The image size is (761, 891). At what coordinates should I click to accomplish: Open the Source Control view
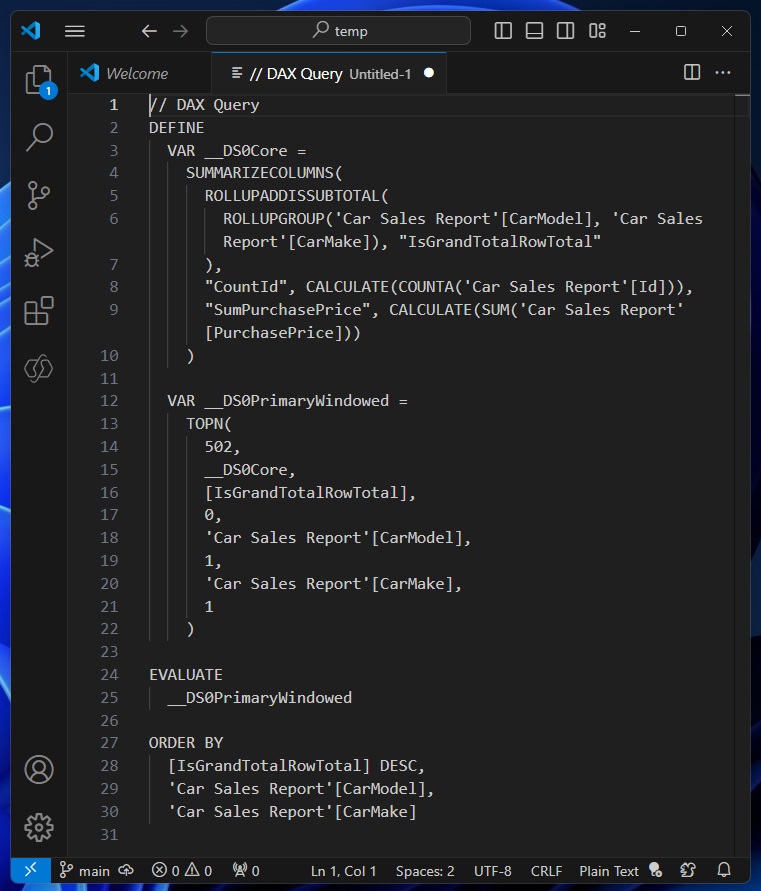coord(39,195)
